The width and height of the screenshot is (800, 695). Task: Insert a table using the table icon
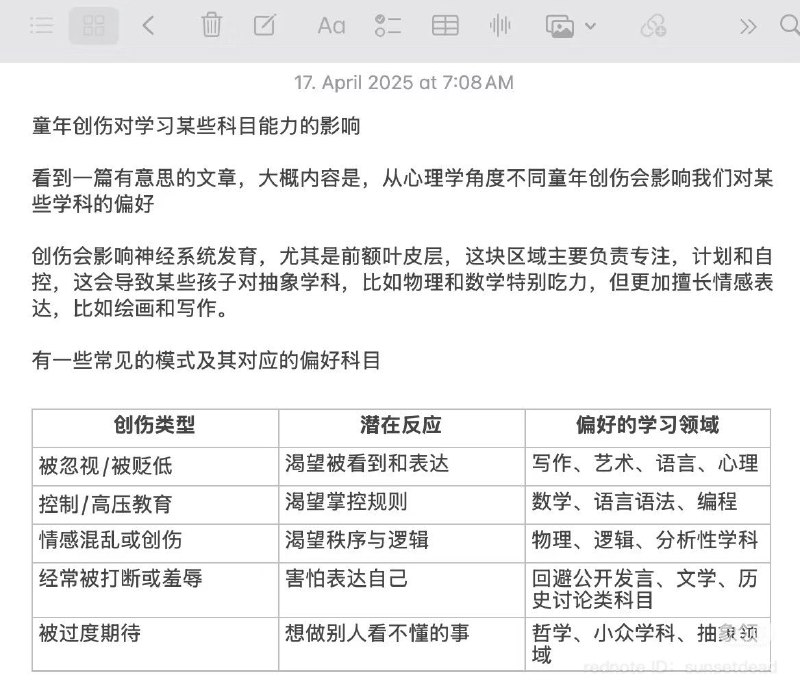443,25
